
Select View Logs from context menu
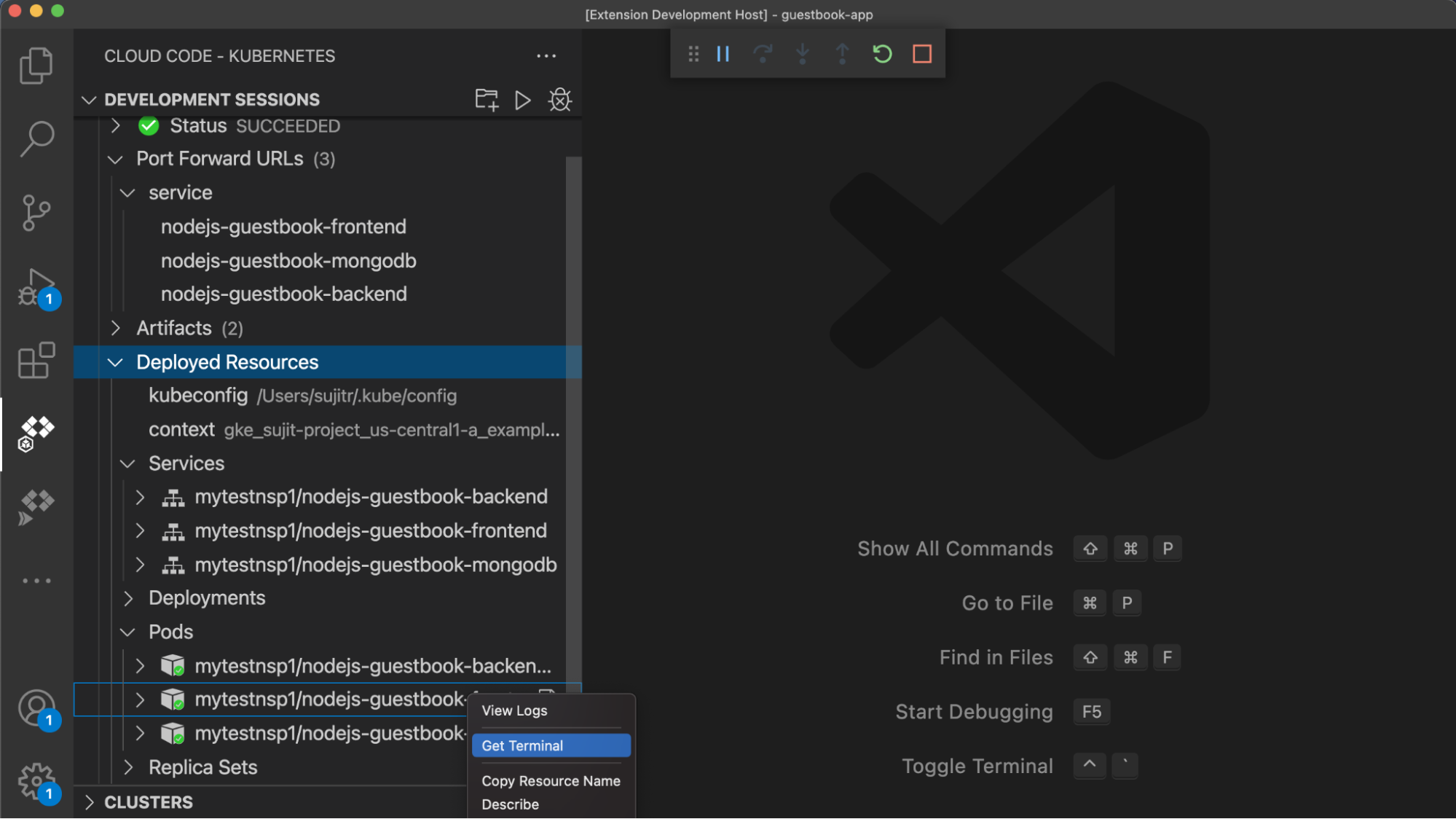pos(514,710)
